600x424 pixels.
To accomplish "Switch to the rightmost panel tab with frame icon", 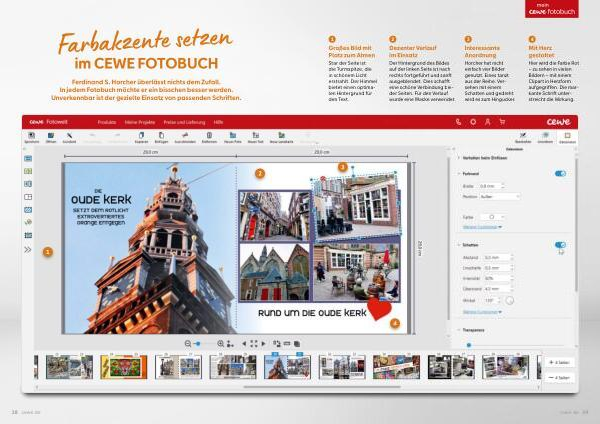I will pyautogui.click(x=567, y=137).
